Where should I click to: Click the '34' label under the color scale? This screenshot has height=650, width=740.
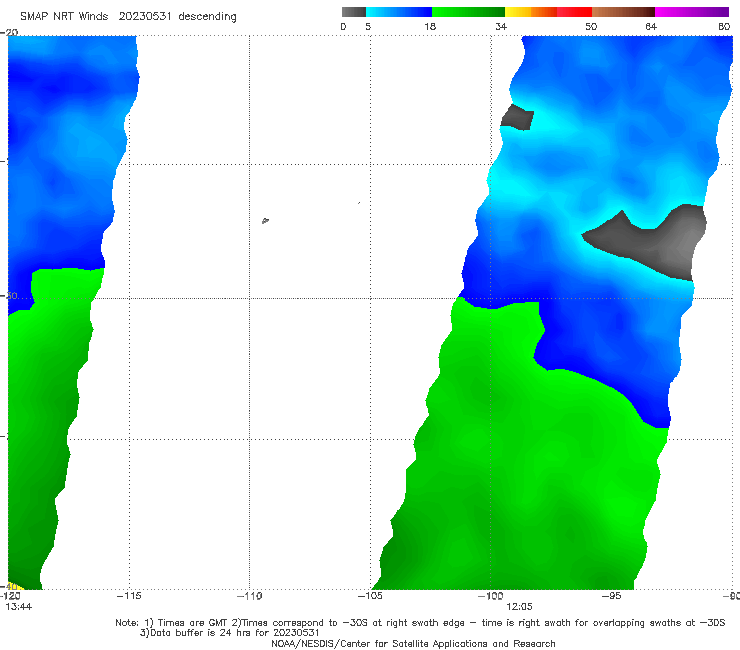501,26
